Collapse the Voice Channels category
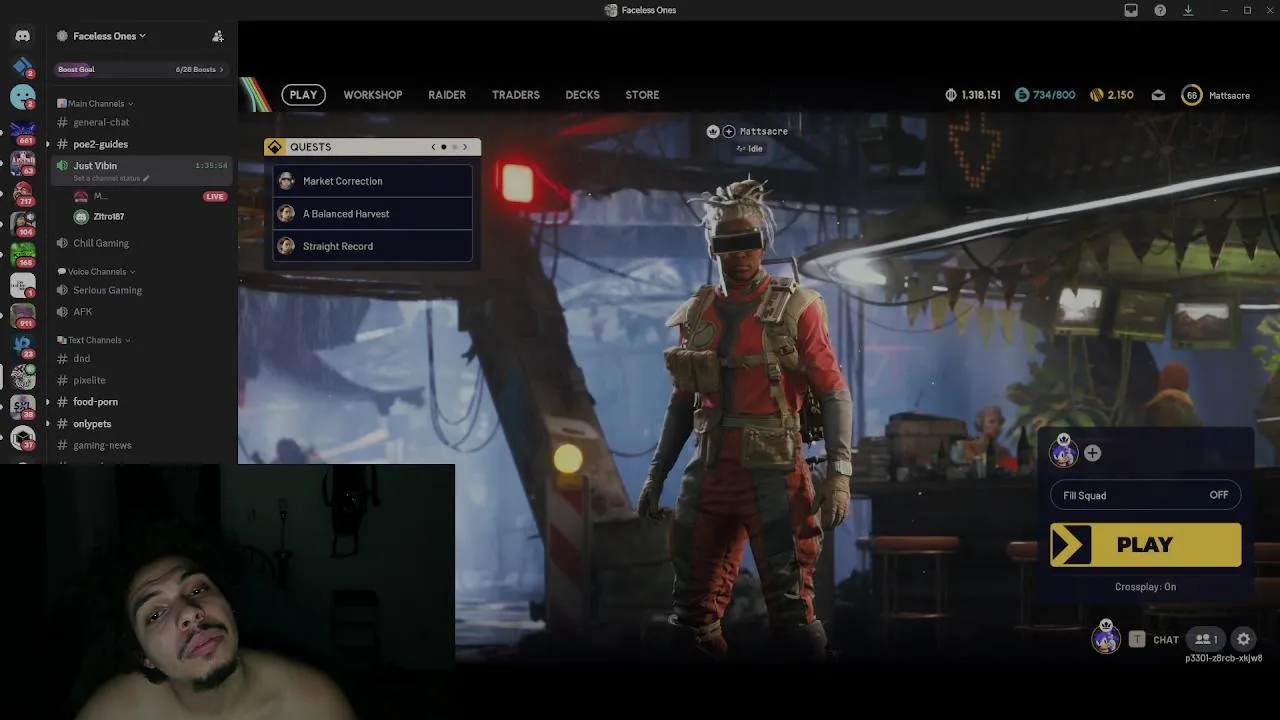 point(95,272)
